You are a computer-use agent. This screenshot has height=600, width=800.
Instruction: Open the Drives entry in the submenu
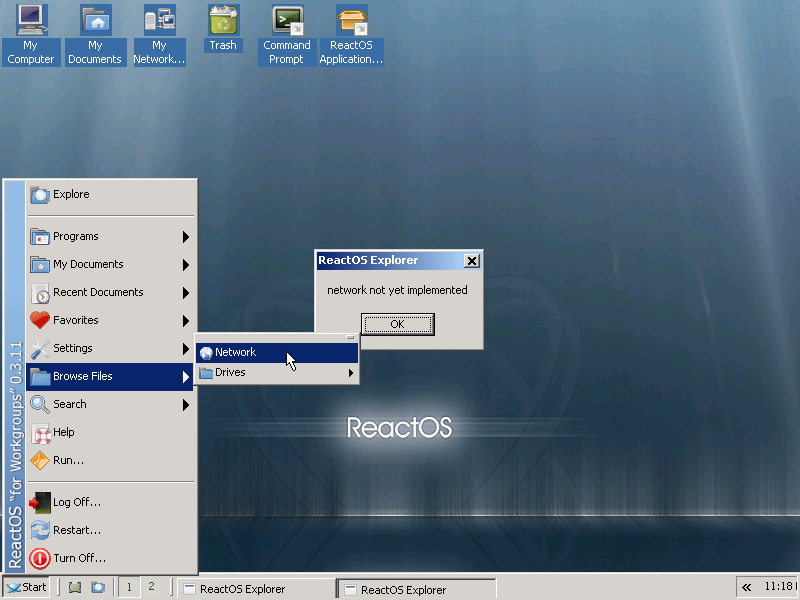pyautogui.click(x=277, y=373)
